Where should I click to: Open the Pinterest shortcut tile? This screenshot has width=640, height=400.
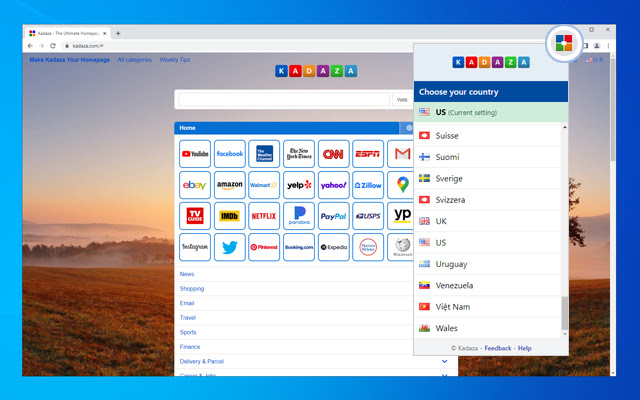pyautogui.click(x=264, y=247)
